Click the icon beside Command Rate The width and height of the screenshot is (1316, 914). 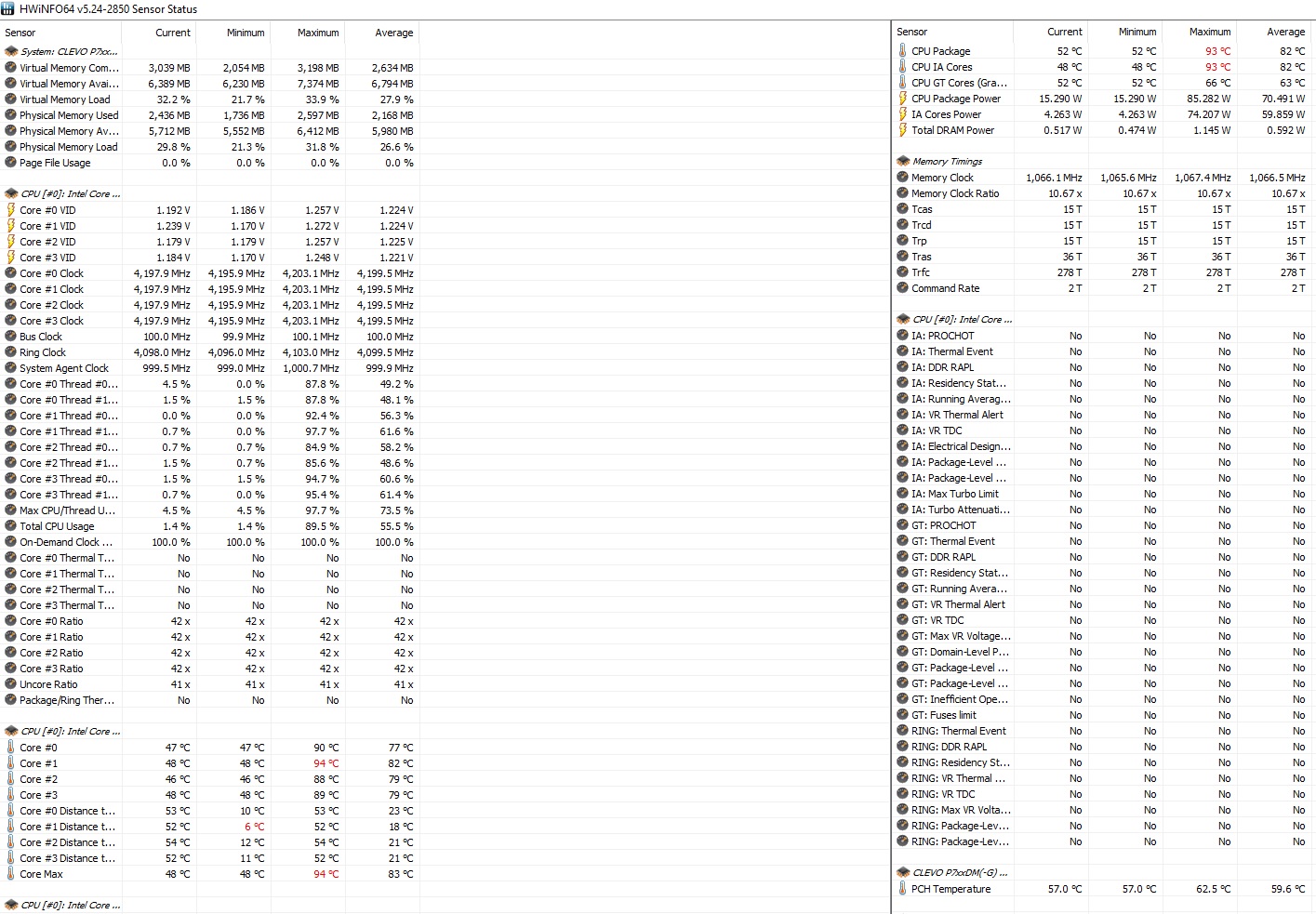(x=902, y=287)
